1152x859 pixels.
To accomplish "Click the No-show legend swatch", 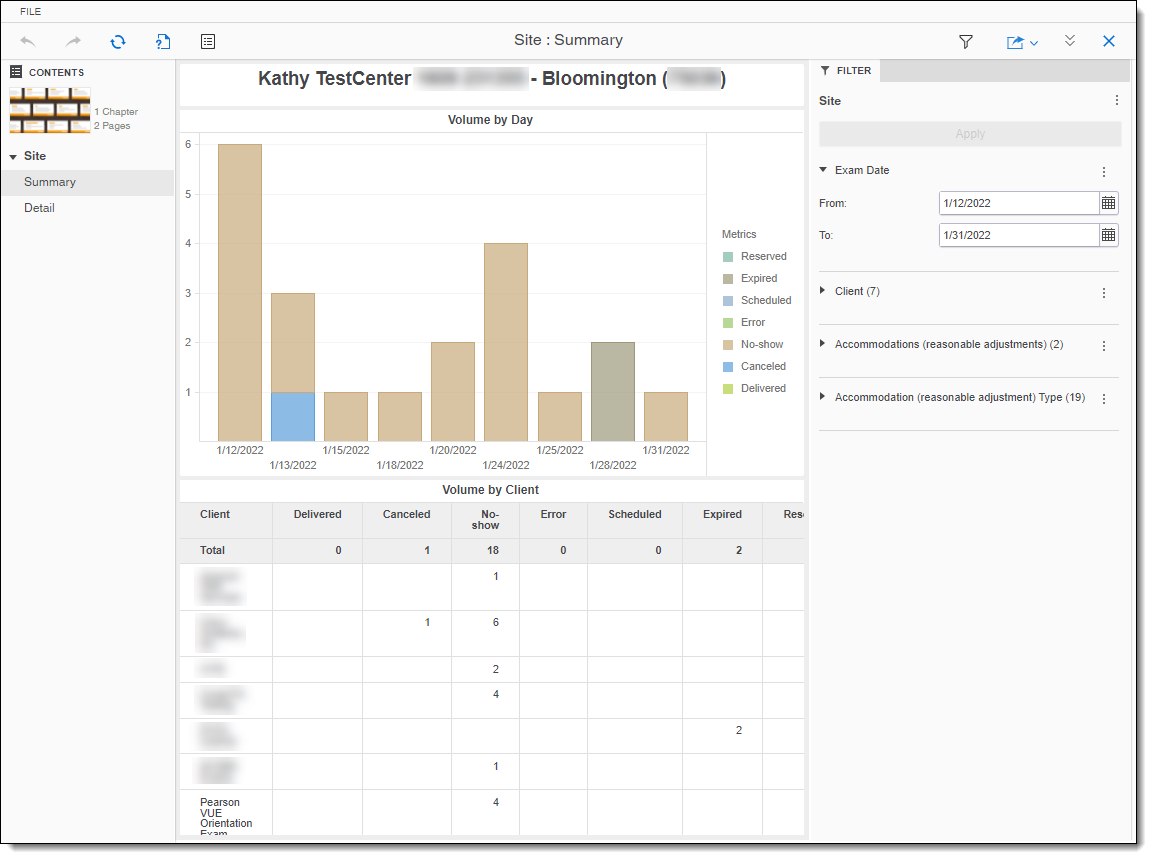I will pyautogui.click(x=728, y=345).
